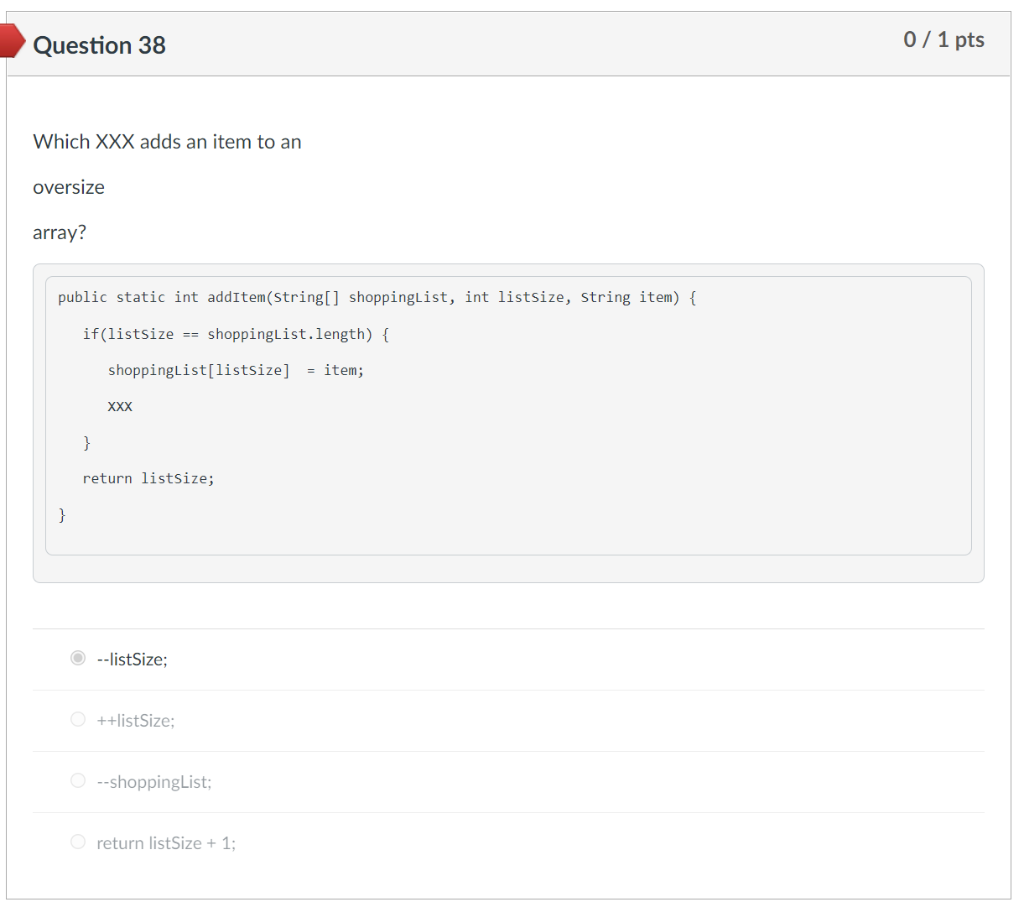This screenshot has height=902, width=1024.
Task: Click the word oversize in the question
Action: [69, 187]
